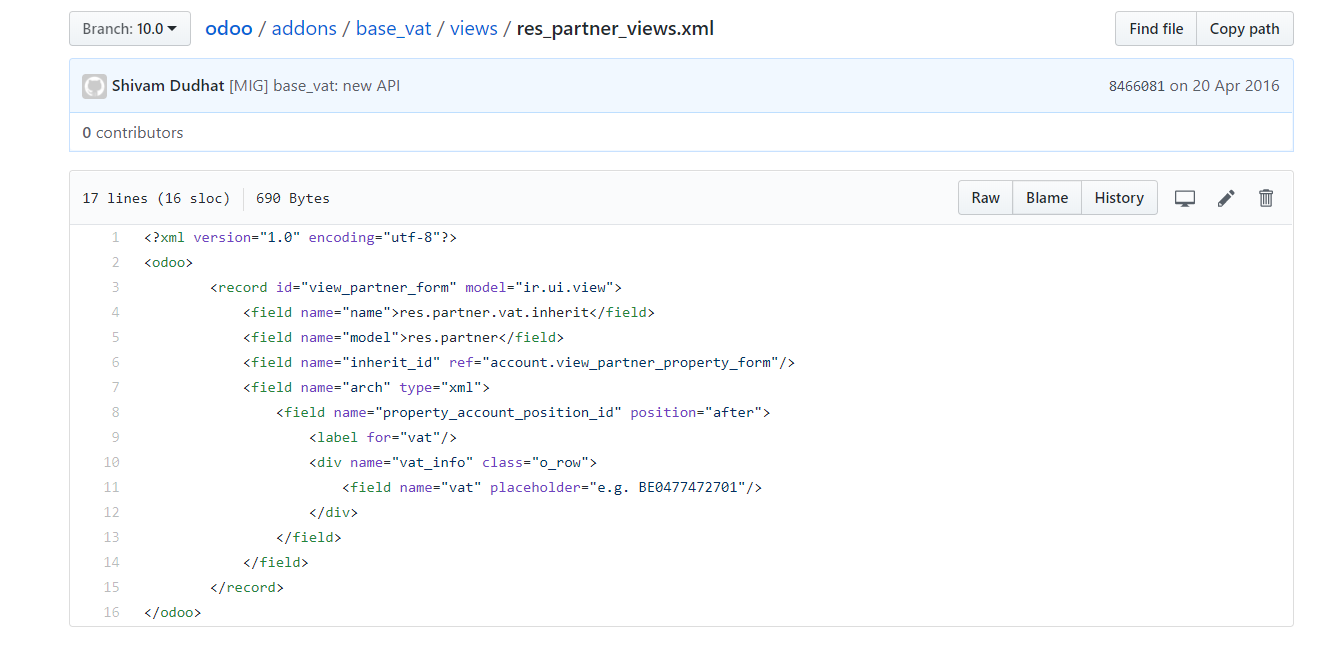This screenshot has width=1323, height=652.
Task: Click Shivam Dudhat's avatar image
Action: pyautogui.click(x=94, y=86)
